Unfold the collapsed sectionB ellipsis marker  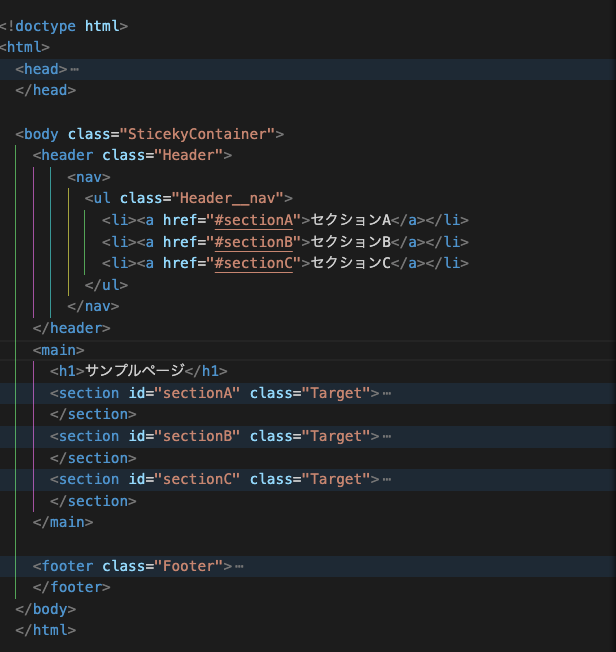387,436
